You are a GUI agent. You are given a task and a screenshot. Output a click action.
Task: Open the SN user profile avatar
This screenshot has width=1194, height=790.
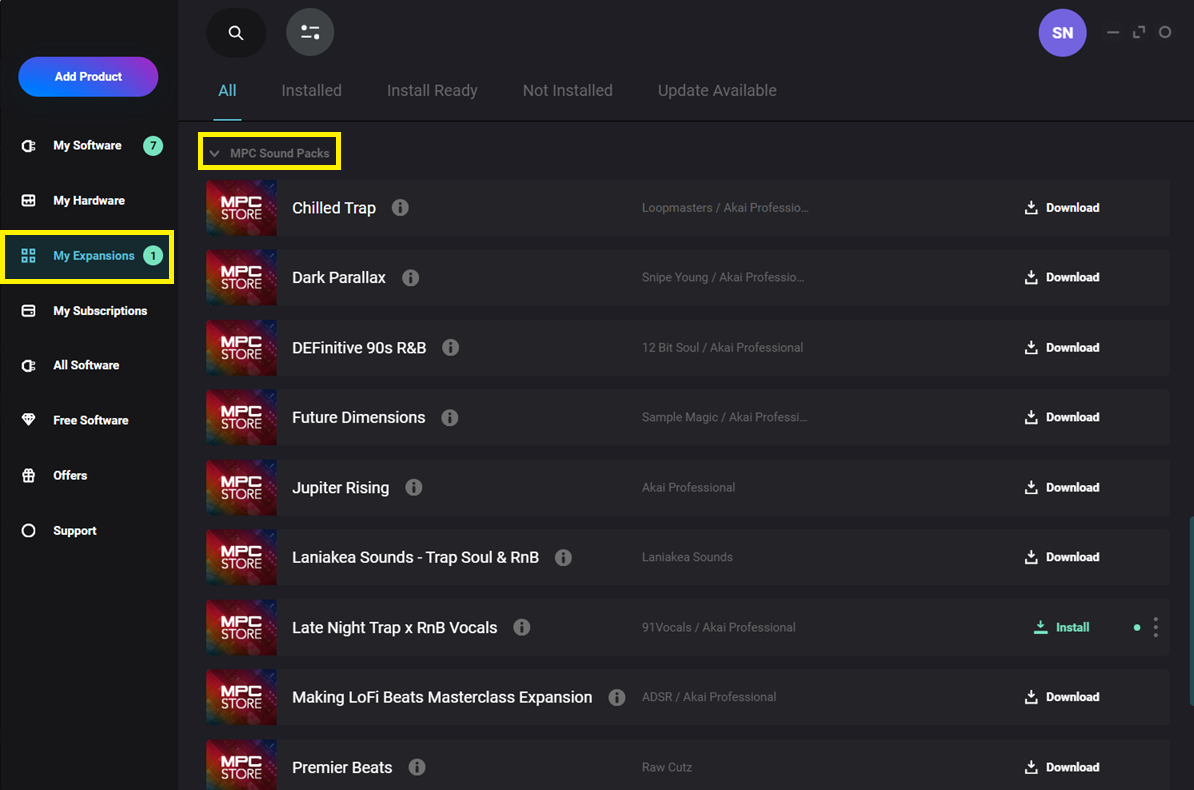tap(1062, 33)
